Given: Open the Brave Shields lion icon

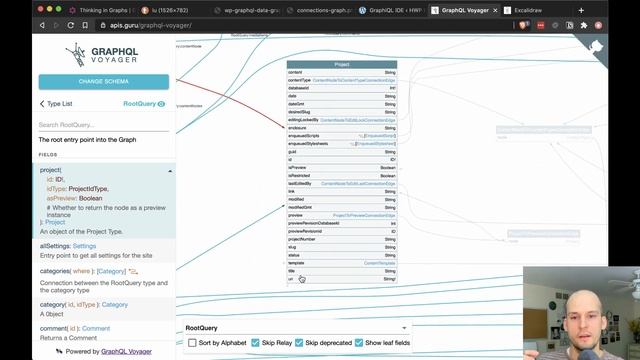Looking at the screenshot, I should (524, 25).
